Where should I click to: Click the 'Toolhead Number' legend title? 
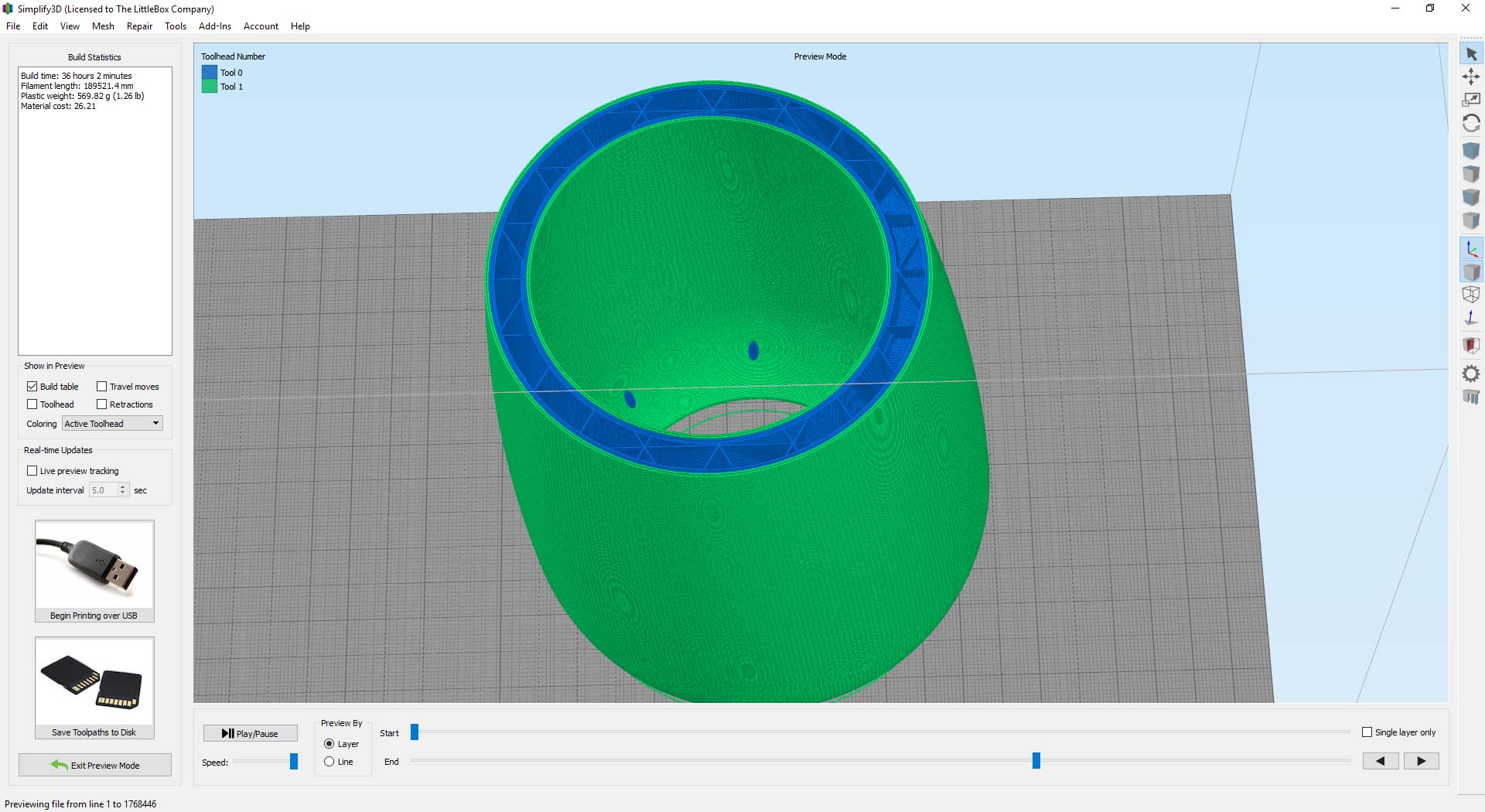click(233, 56)
